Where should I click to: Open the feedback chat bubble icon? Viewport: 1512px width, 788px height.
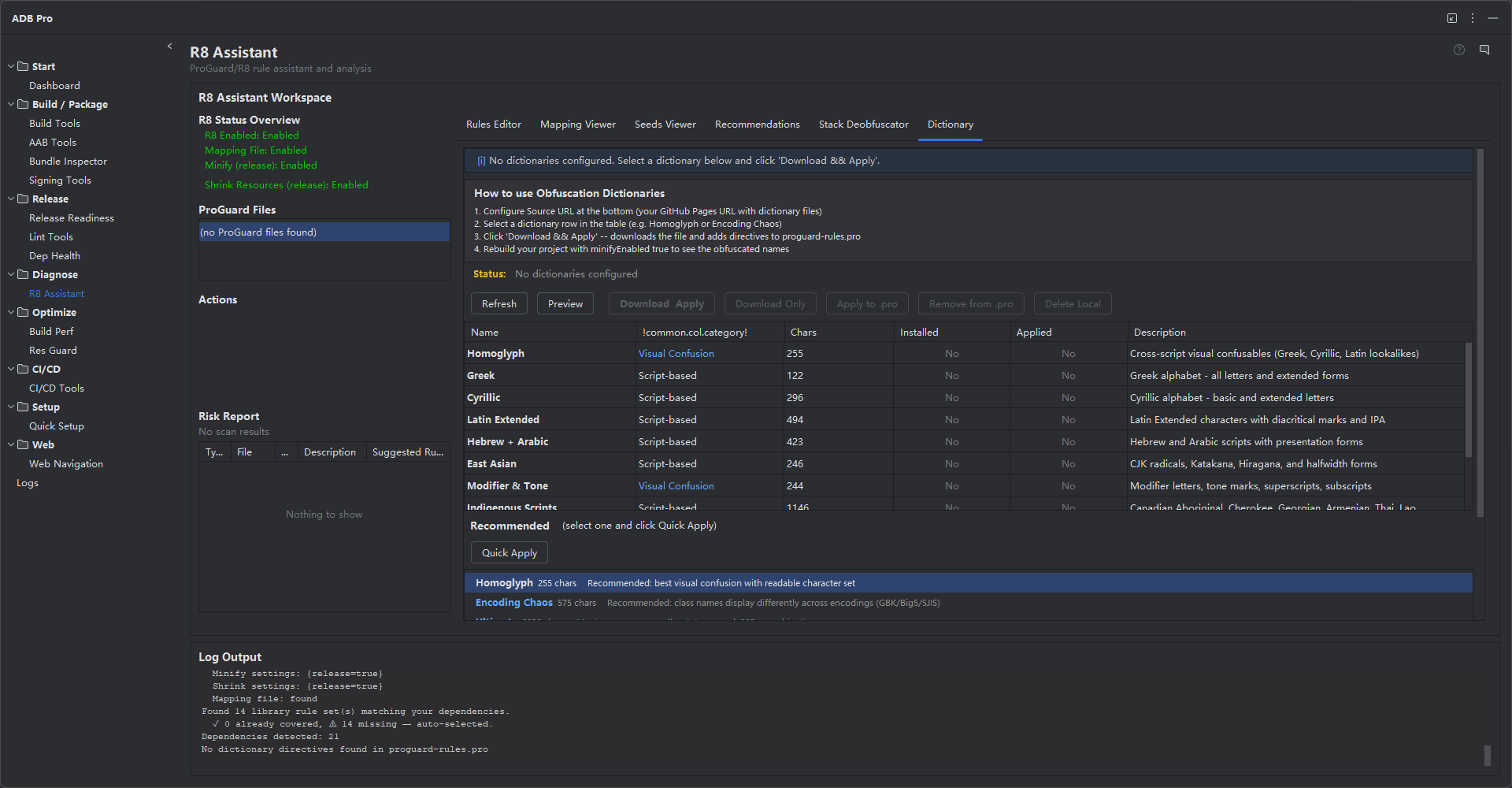pyautogui.click(x=1484, y=50)
